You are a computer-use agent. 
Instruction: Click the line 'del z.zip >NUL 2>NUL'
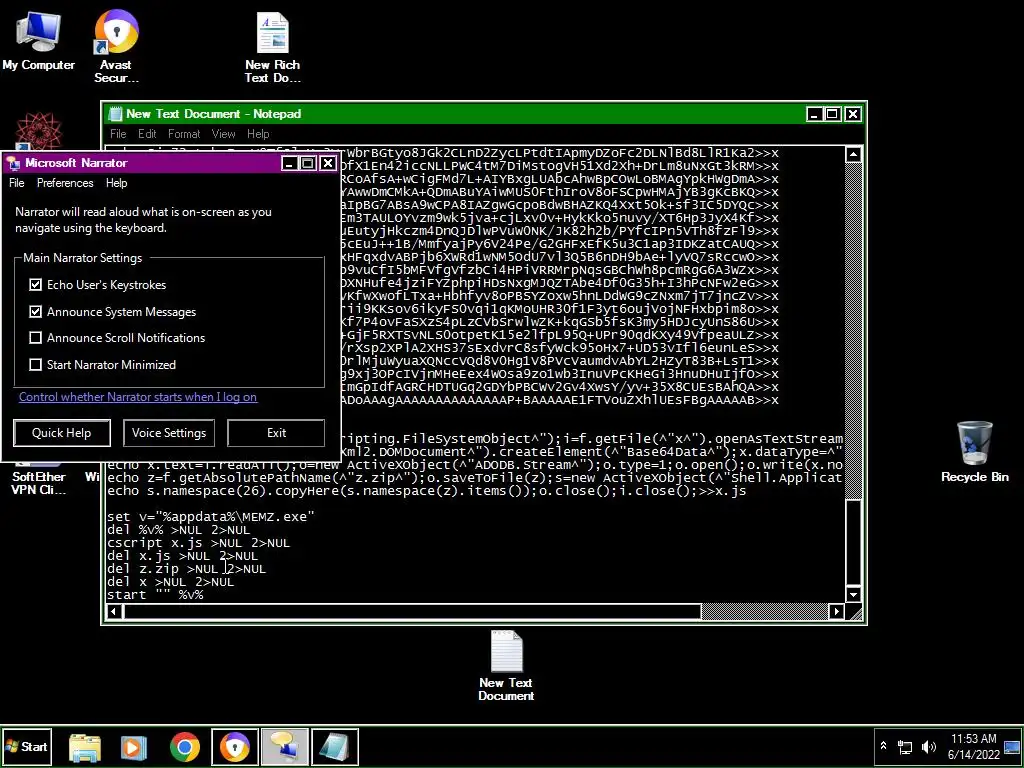point(186,569)
